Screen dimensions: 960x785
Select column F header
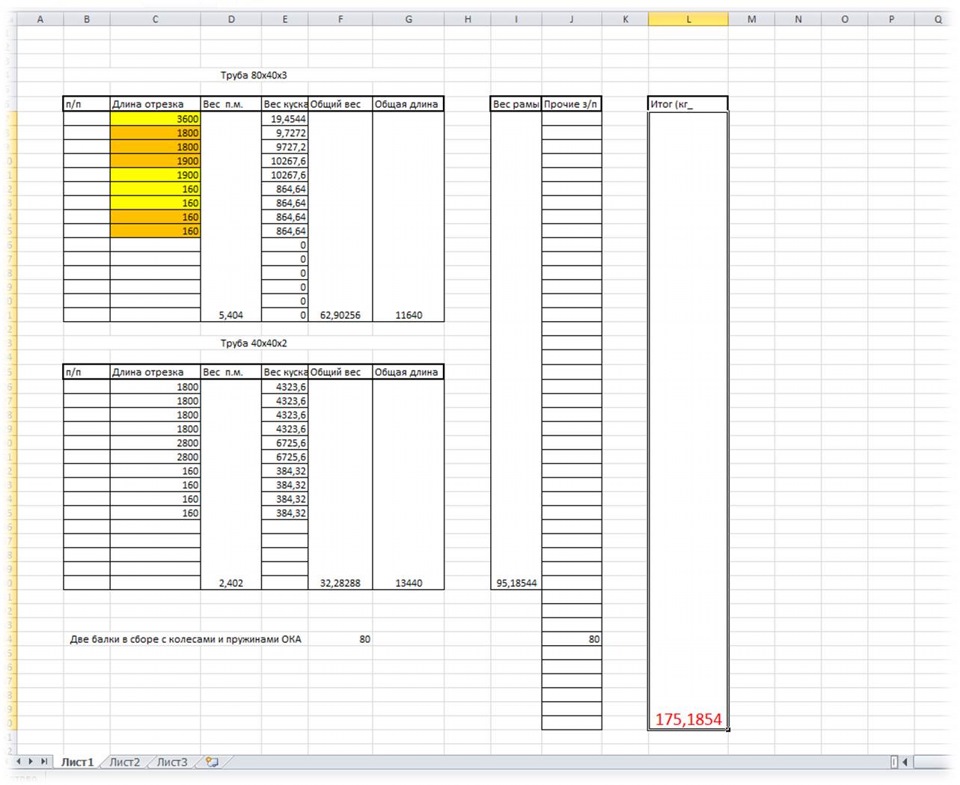click(340, 20)
